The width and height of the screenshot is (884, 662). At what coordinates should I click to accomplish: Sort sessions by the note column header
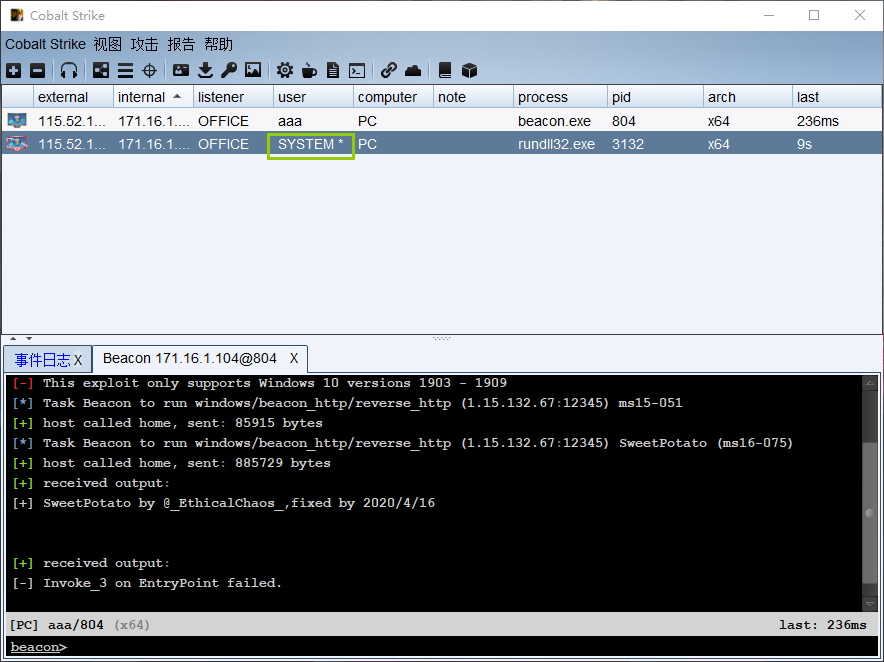tap(474, 97)
